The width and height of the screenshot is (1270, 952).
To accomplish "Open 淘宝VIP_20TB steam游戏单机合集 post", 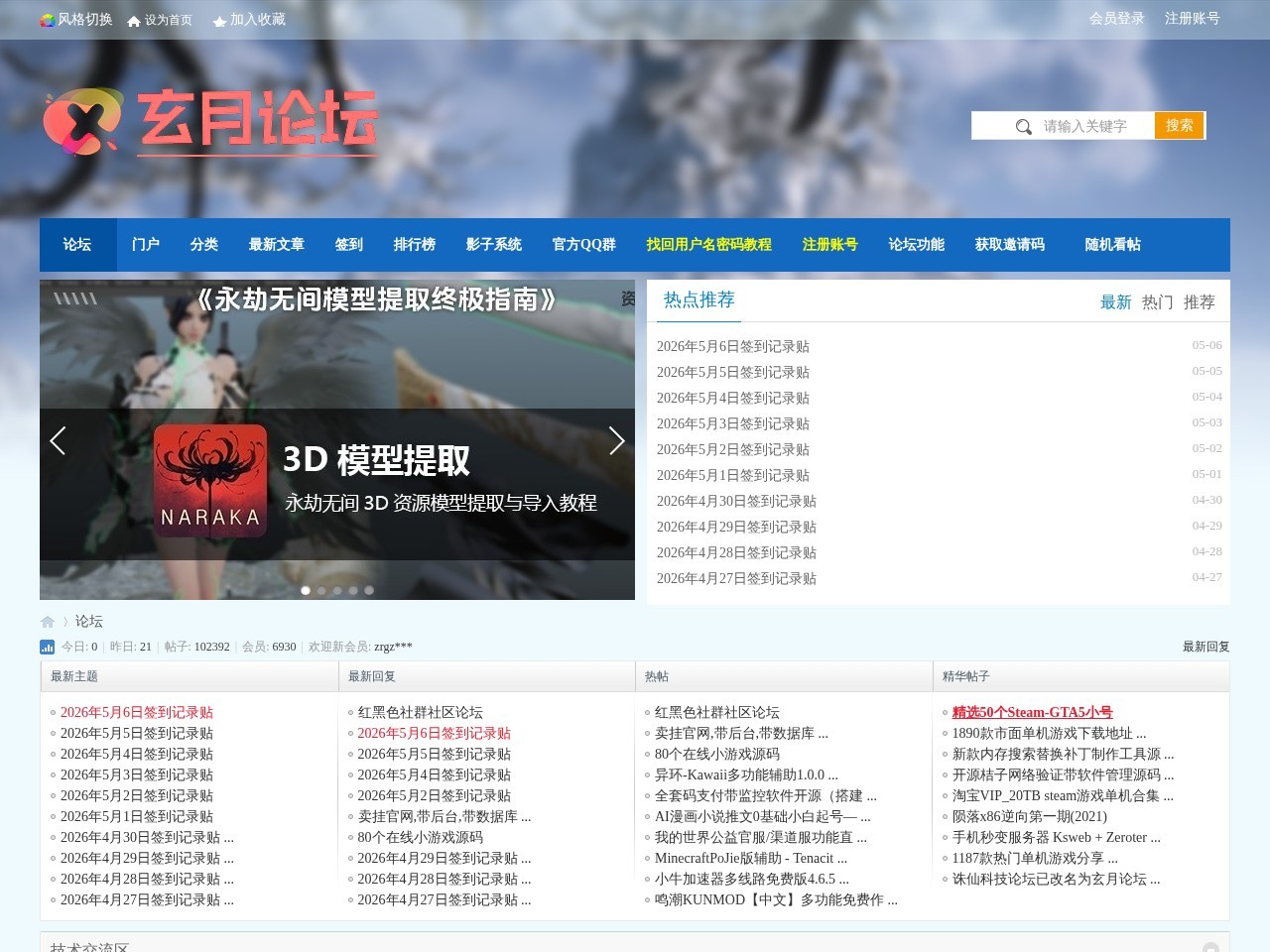I will [x=1063, y=795].
